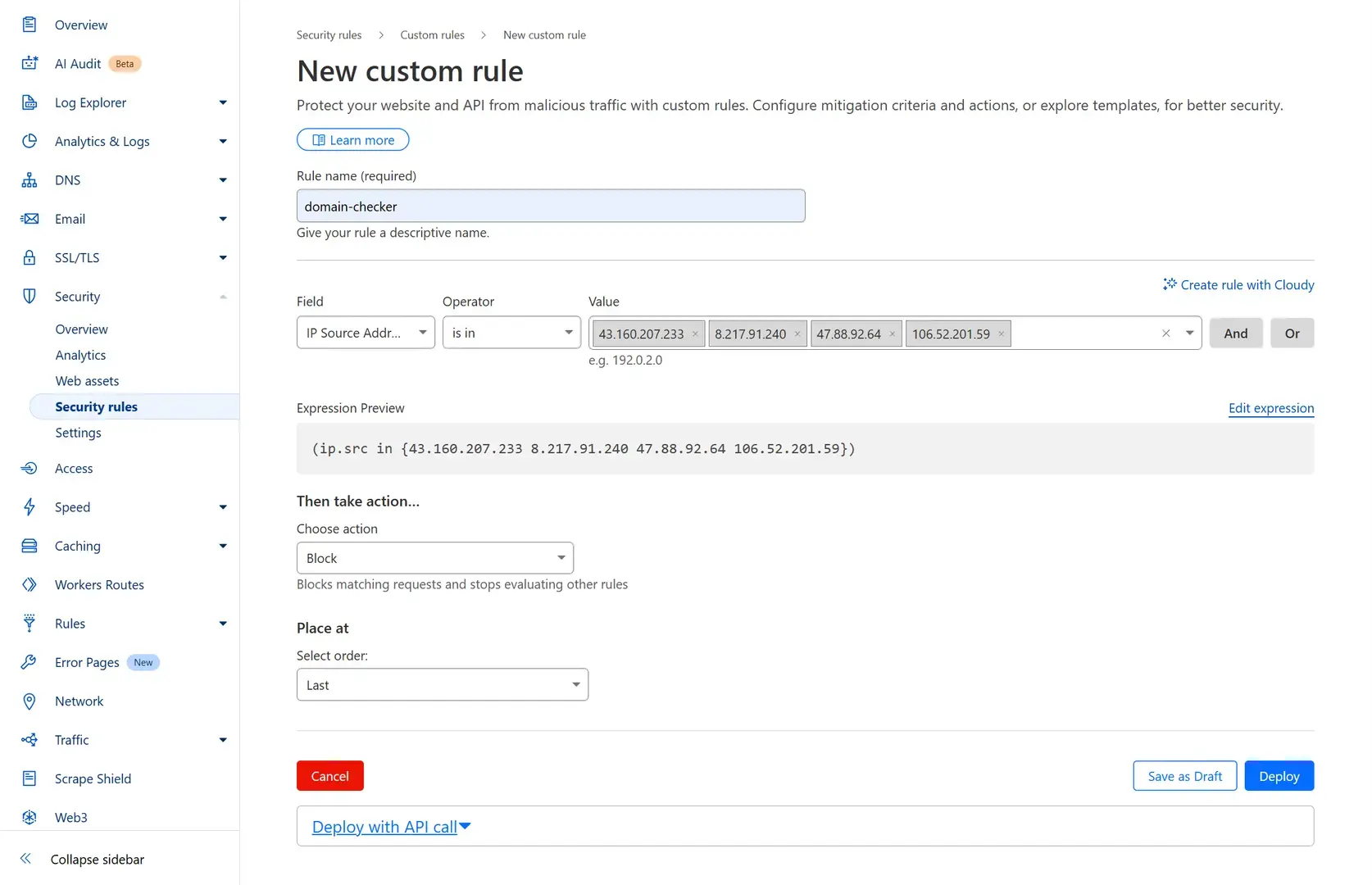Click the Security shield icon
1372x885 pixels.
[x=30, y=297]
